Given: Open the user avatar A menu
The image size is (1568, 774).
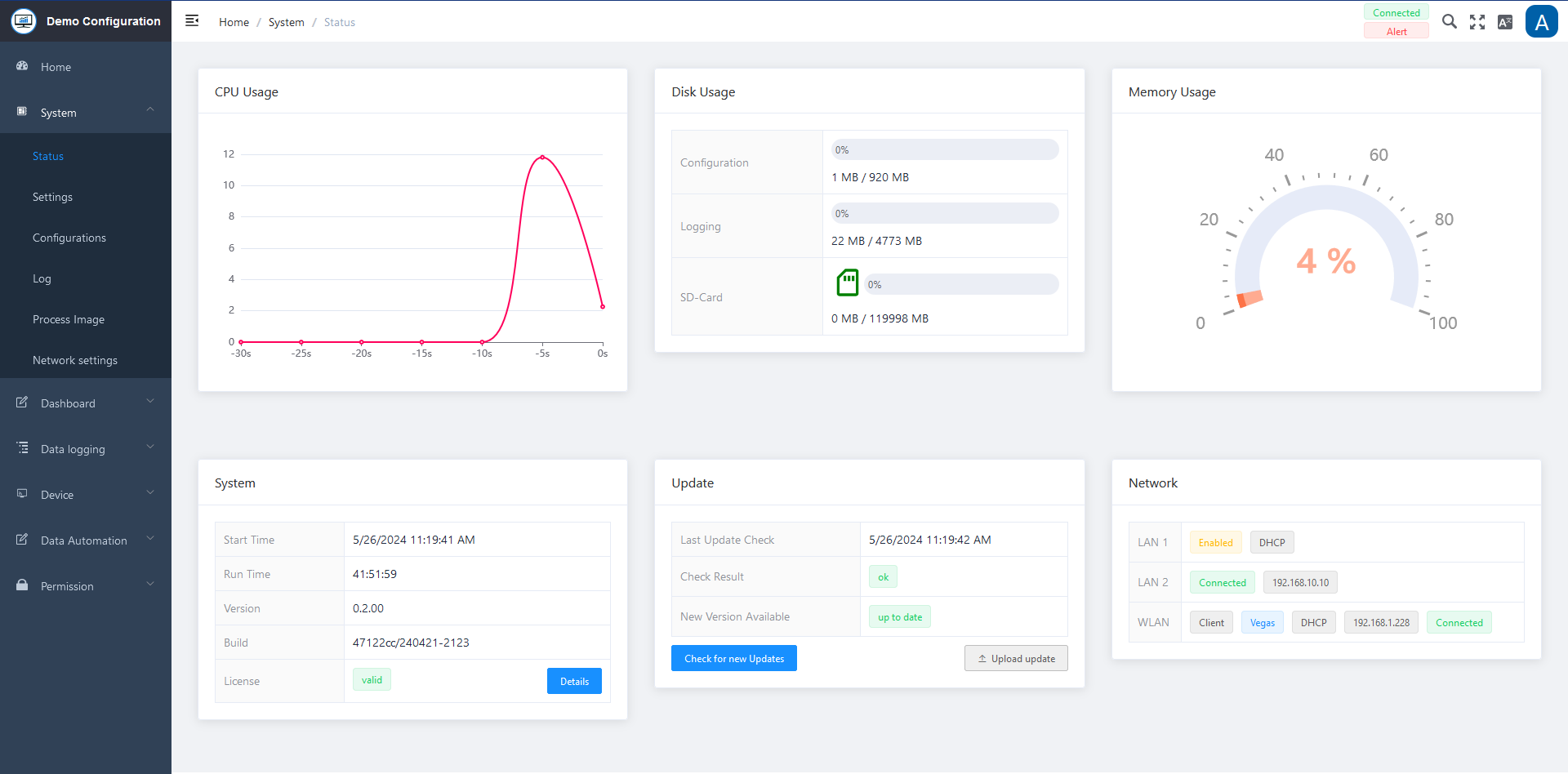Looking at the screenshot, I should 1541,22.
